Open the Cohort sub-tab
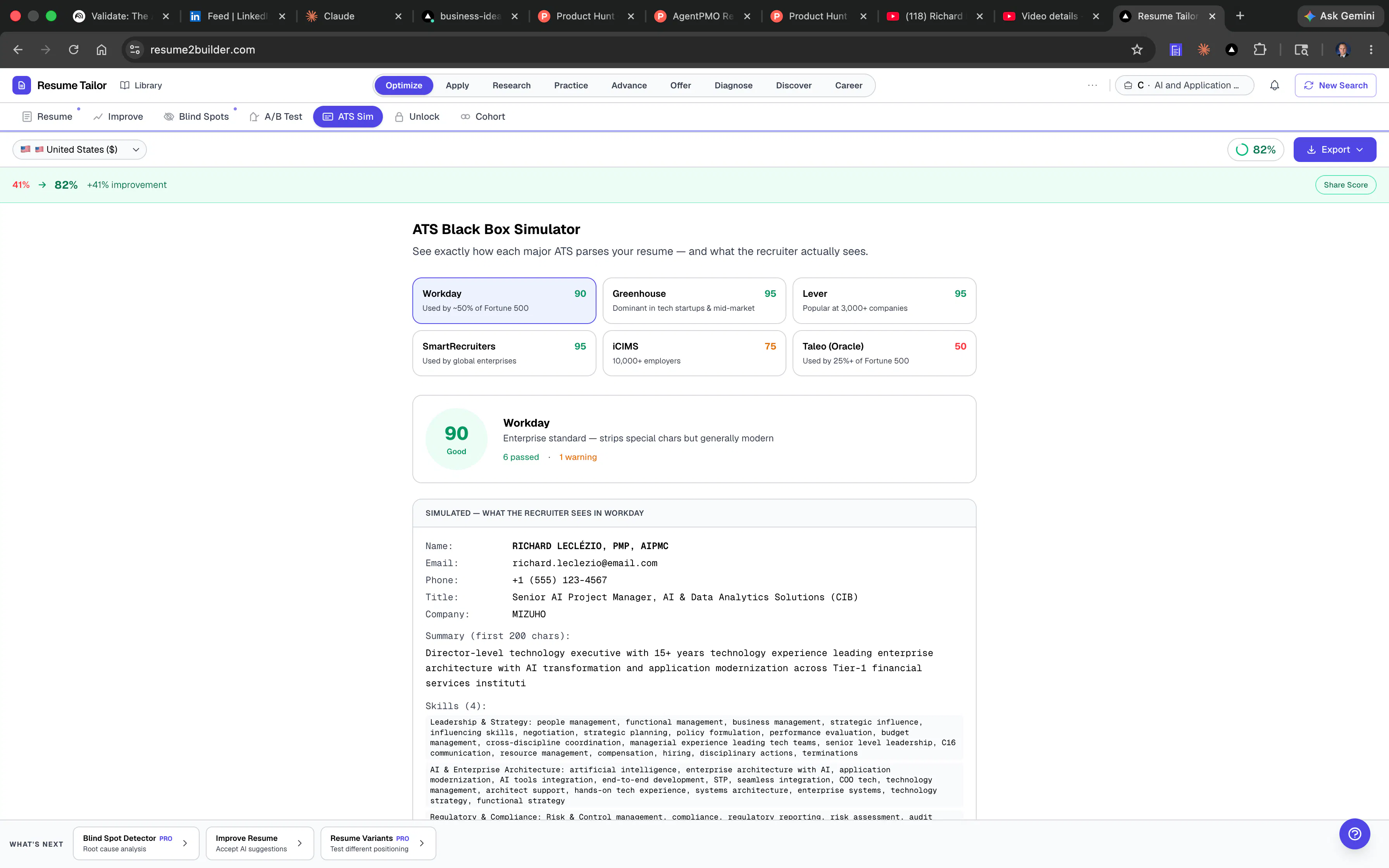 click(x=483, y=117)
